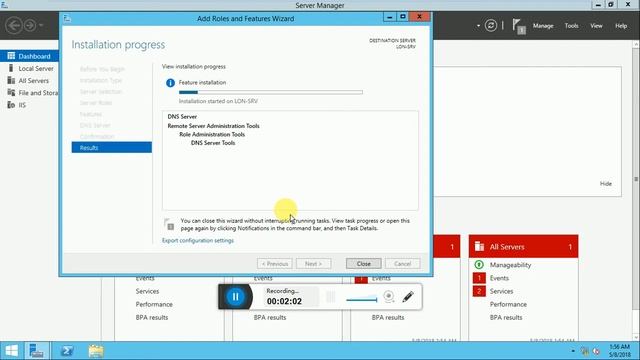
Task: Open the Tools menu
Action: coord(571,26)
